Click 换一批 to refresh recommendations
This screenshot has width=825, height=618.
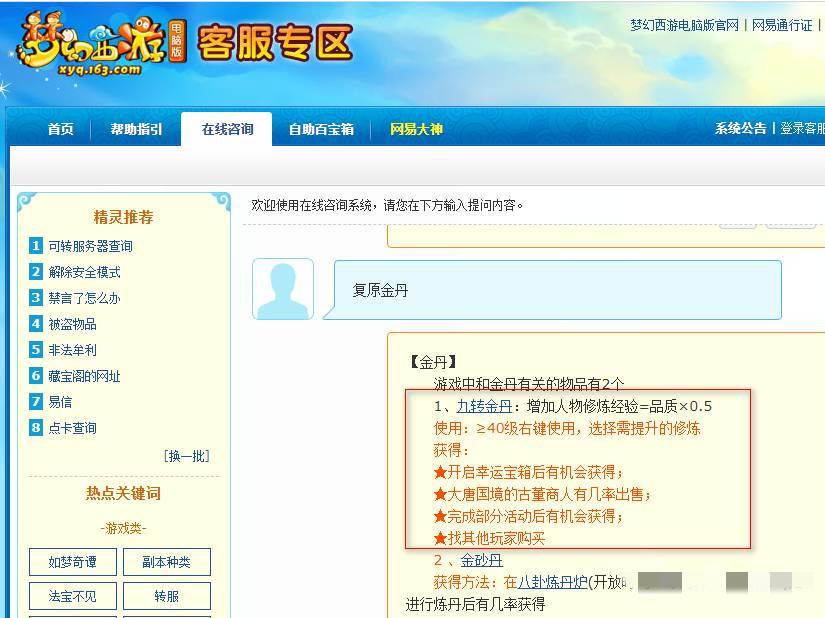pyautogui.click(x=183, y=455)
